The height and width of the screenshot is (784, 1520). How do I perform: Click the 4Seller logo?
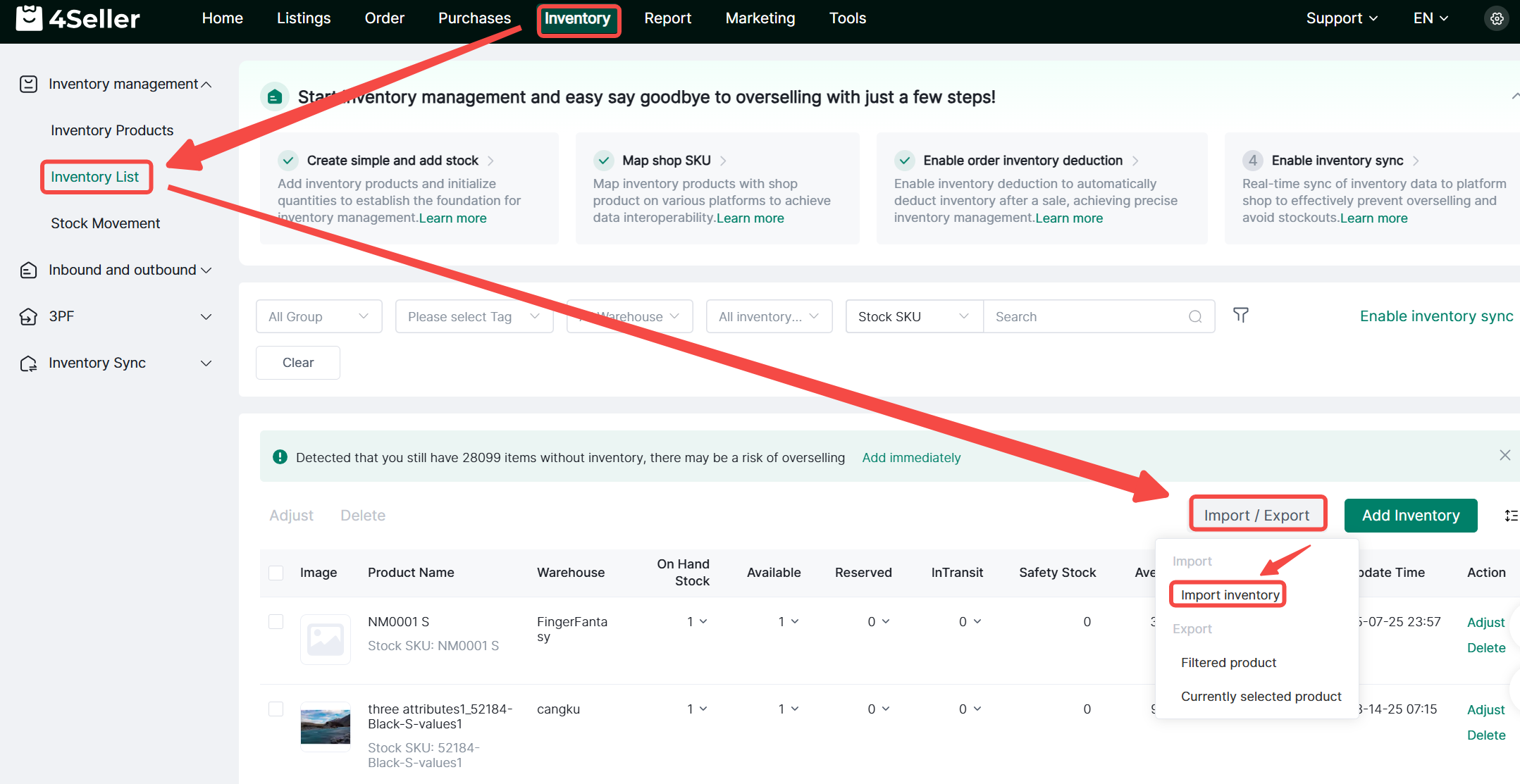78,18
